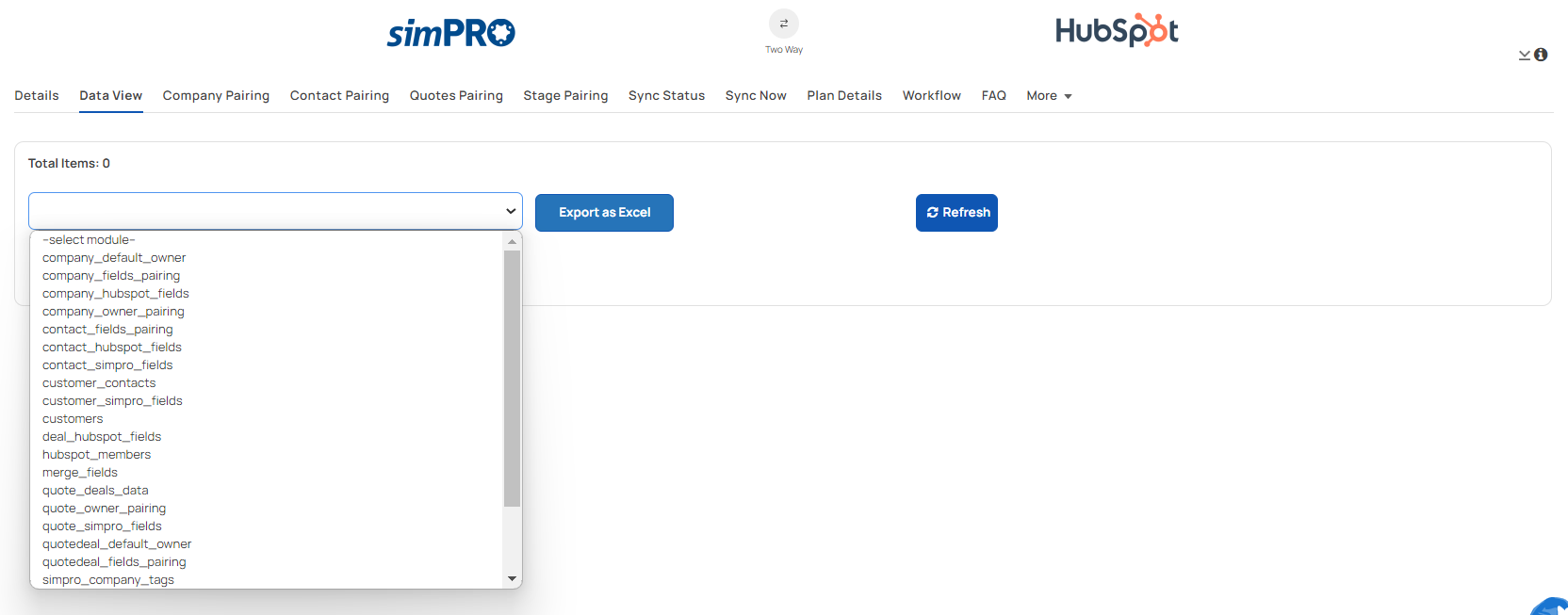Click the HubSpot logo
The width and height of the screenshot is (1568, 615).
coord(1117,30)
